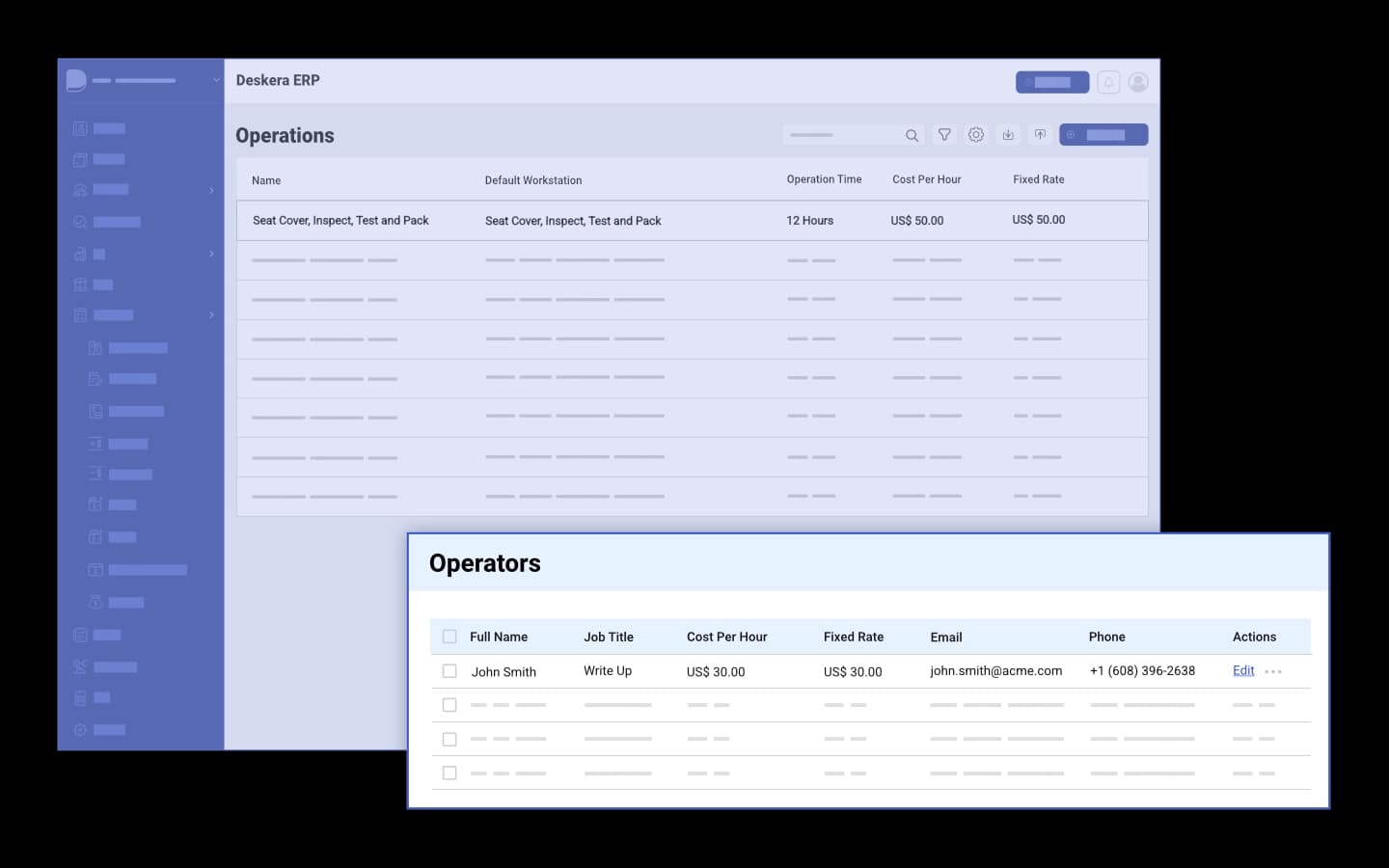
Task: Click the upload/export icon in Operations toolbar
Action: click(1040, 135)
